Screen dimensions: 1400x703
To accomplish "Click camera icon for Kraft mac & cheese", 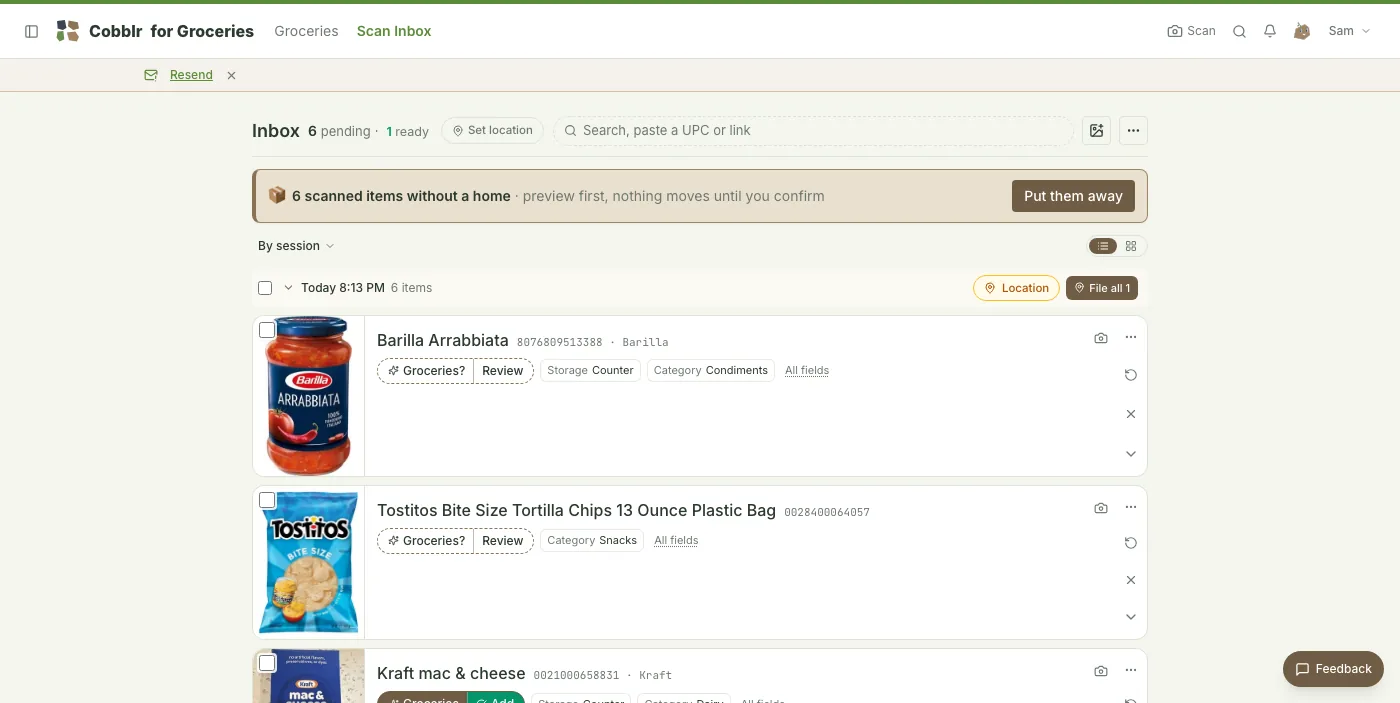I will 1101,671.
